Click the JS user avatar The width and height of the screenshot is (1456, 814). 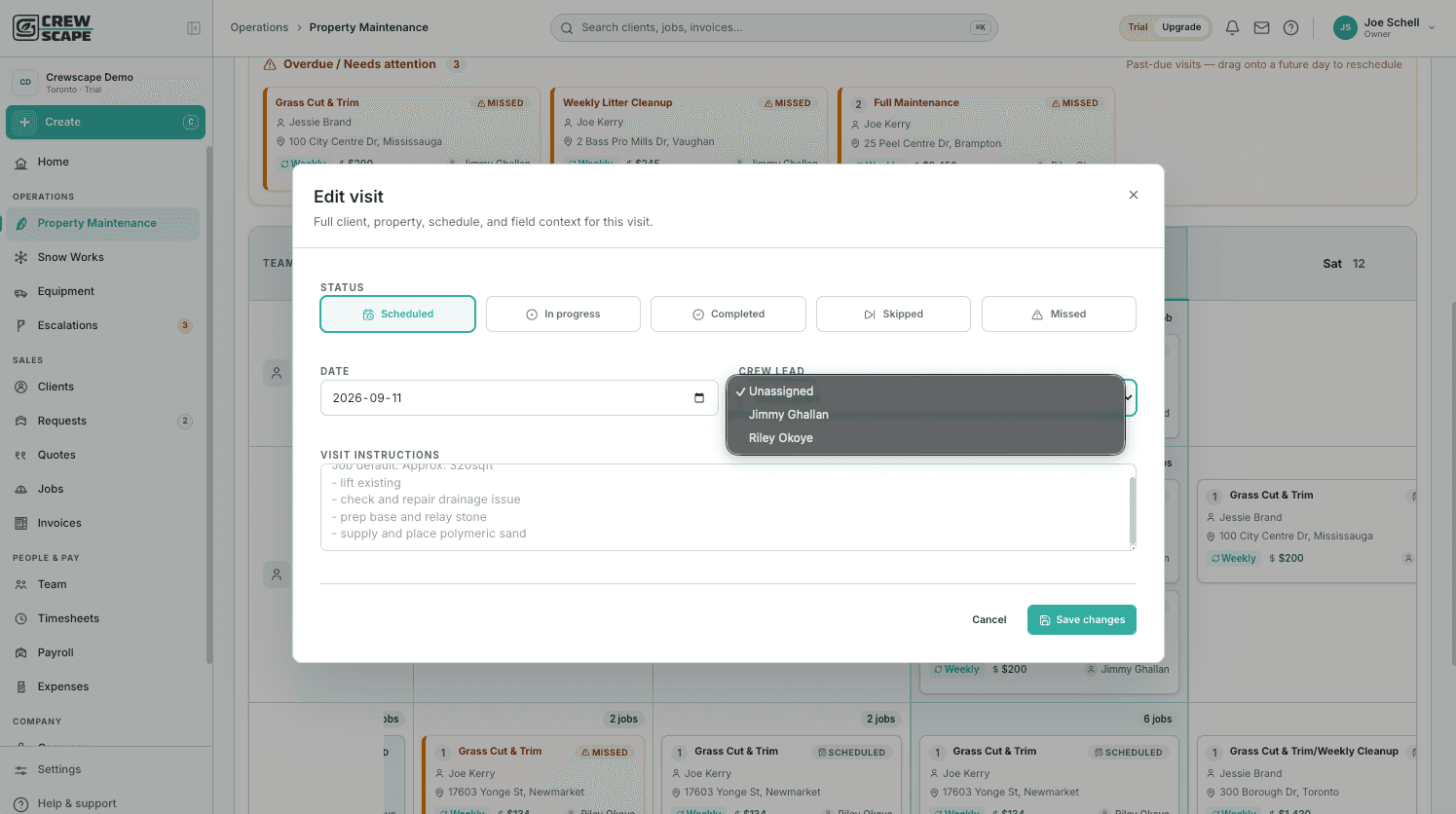pos(1345,27)
